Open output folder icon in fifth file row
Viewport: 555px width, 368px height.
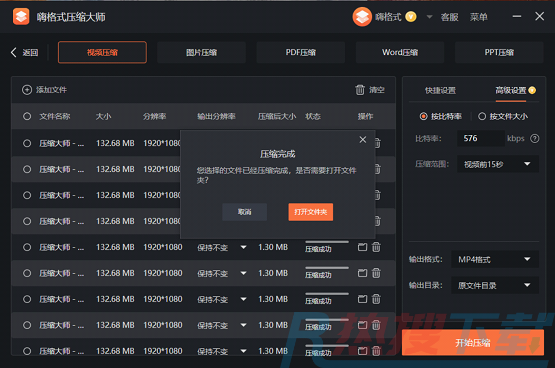click(362, 247)
